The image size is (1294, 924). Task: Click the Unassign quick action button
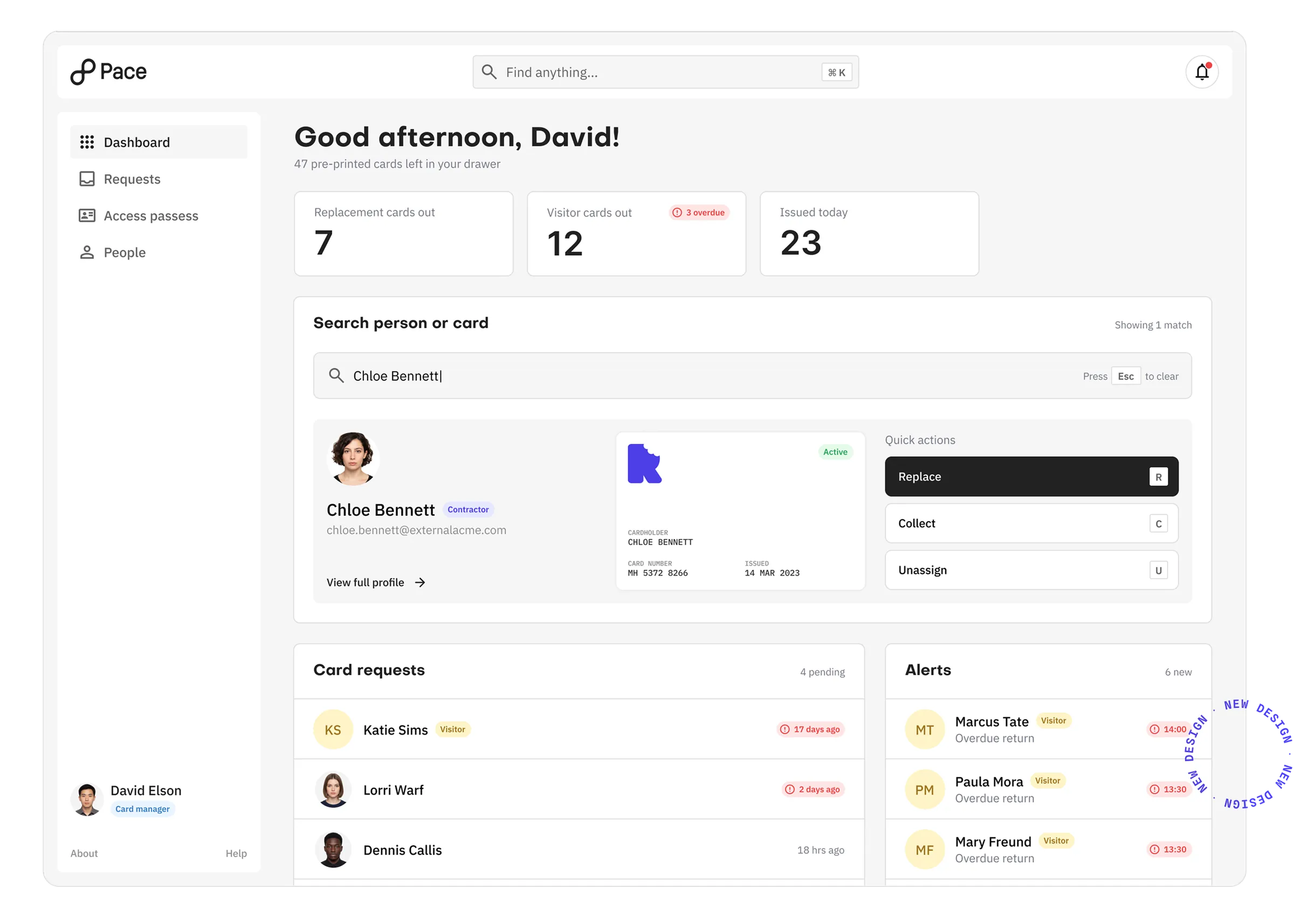tap(1031, 570)
